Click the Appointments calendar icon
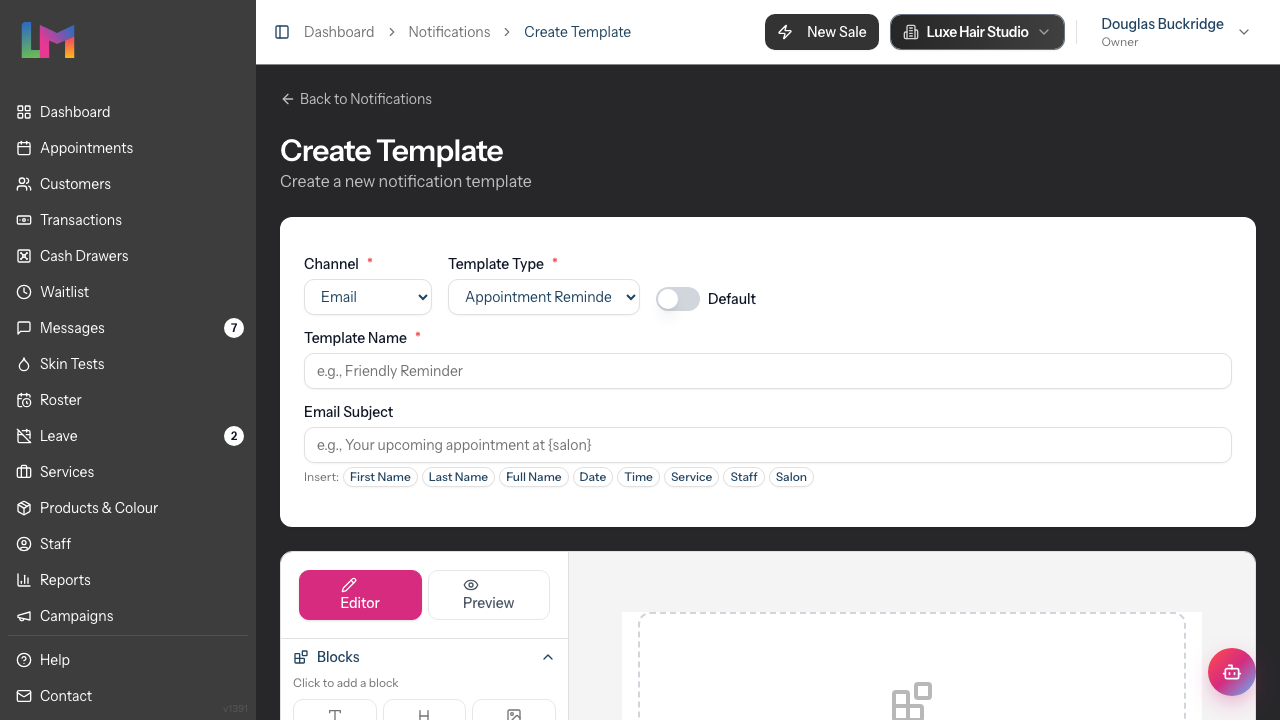Screen dimensions: 1280x720 24,148
